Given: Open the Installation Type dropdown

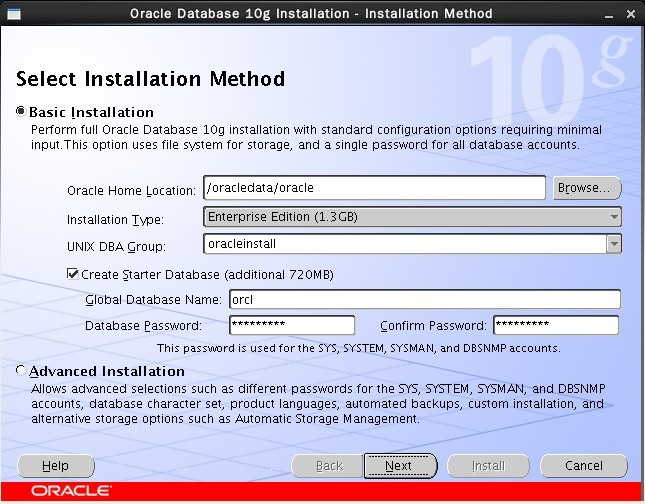Looking at the screenshot, I should tap(412, 217).
